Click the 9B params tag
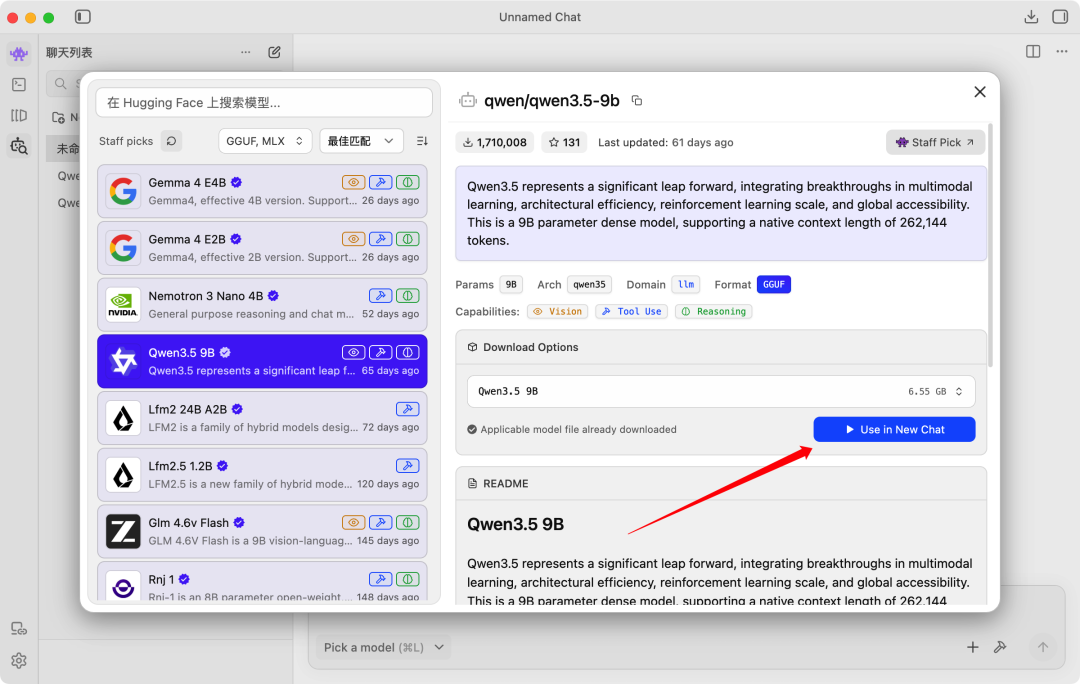Viewport: 1080px width, 684px height. pyautogui.click(x=511, y=284)
